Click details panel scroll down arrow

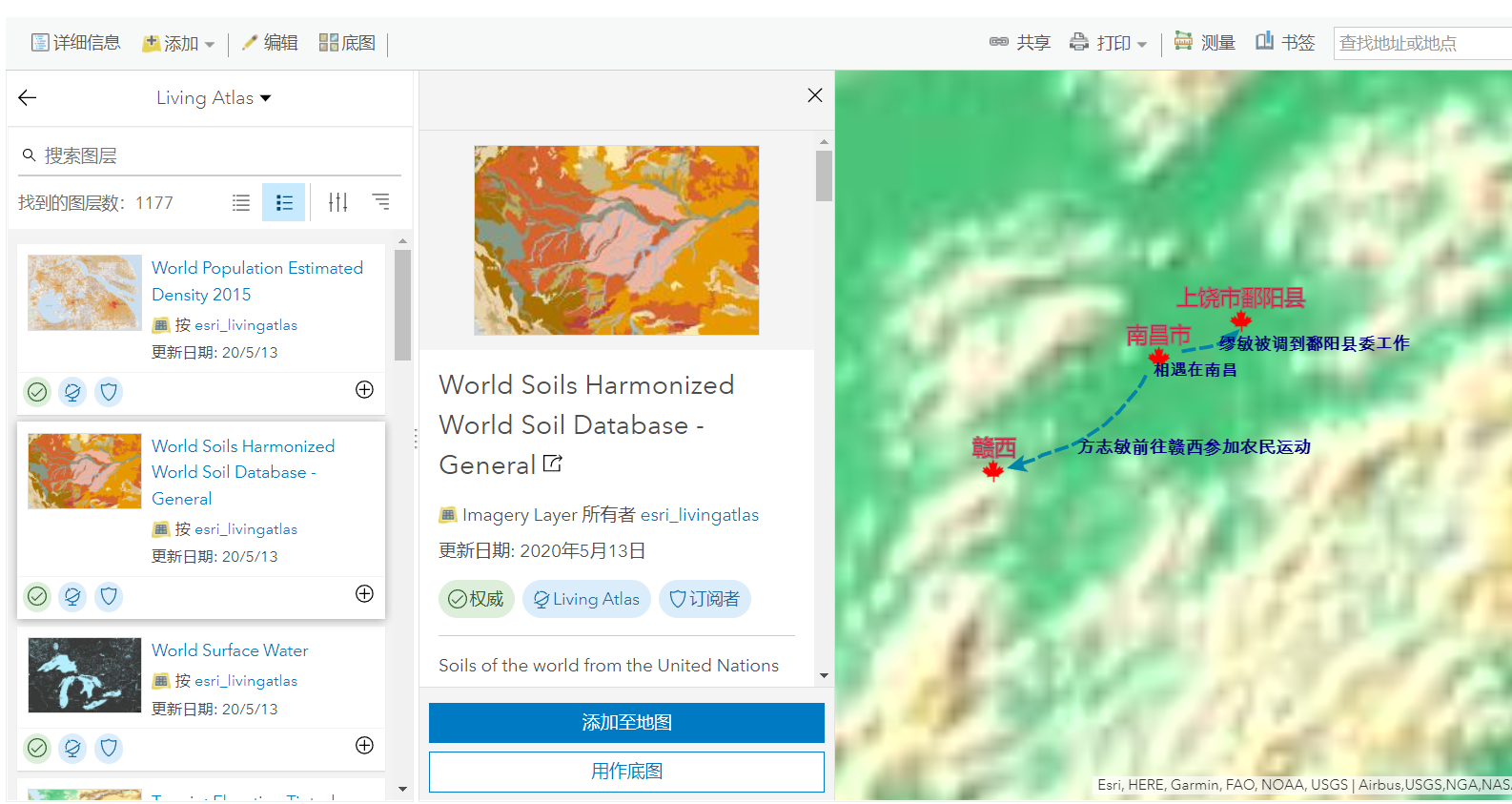(x=824, y=676)
